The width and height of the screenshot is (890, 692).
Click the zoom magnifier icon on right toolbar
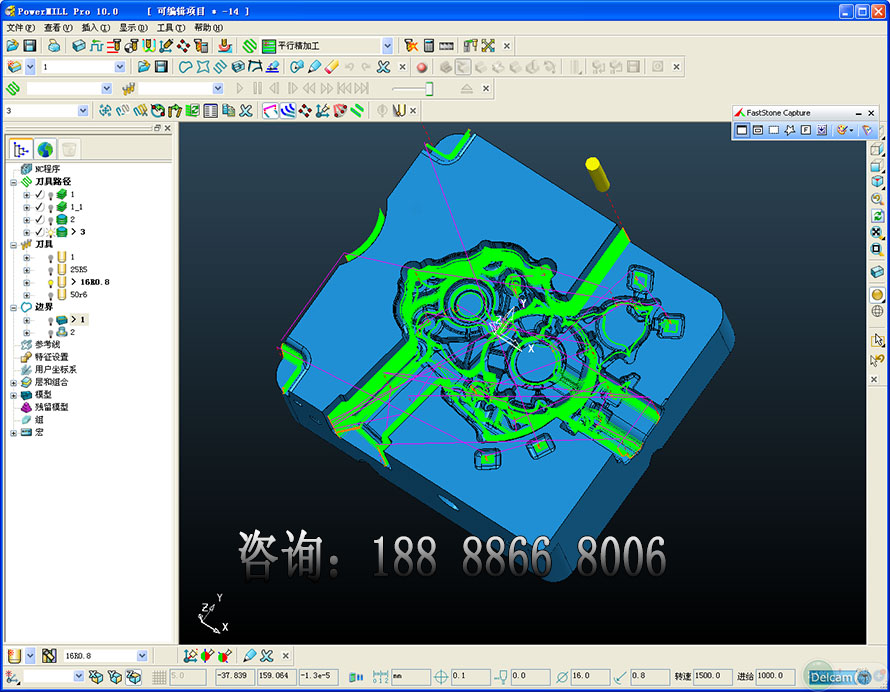point(877,199)
